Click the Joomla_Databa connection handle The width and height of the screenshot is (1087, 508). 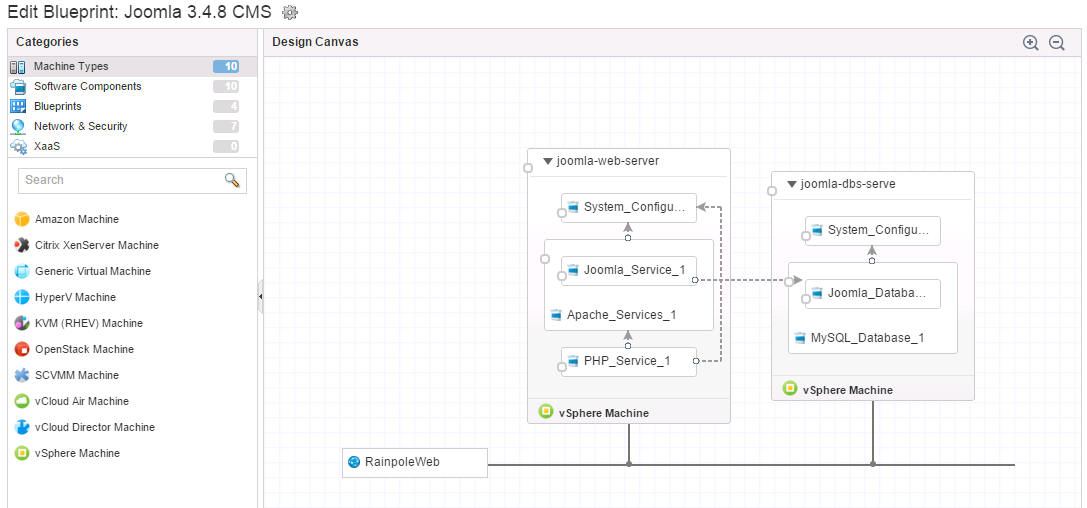coord(806,299)
